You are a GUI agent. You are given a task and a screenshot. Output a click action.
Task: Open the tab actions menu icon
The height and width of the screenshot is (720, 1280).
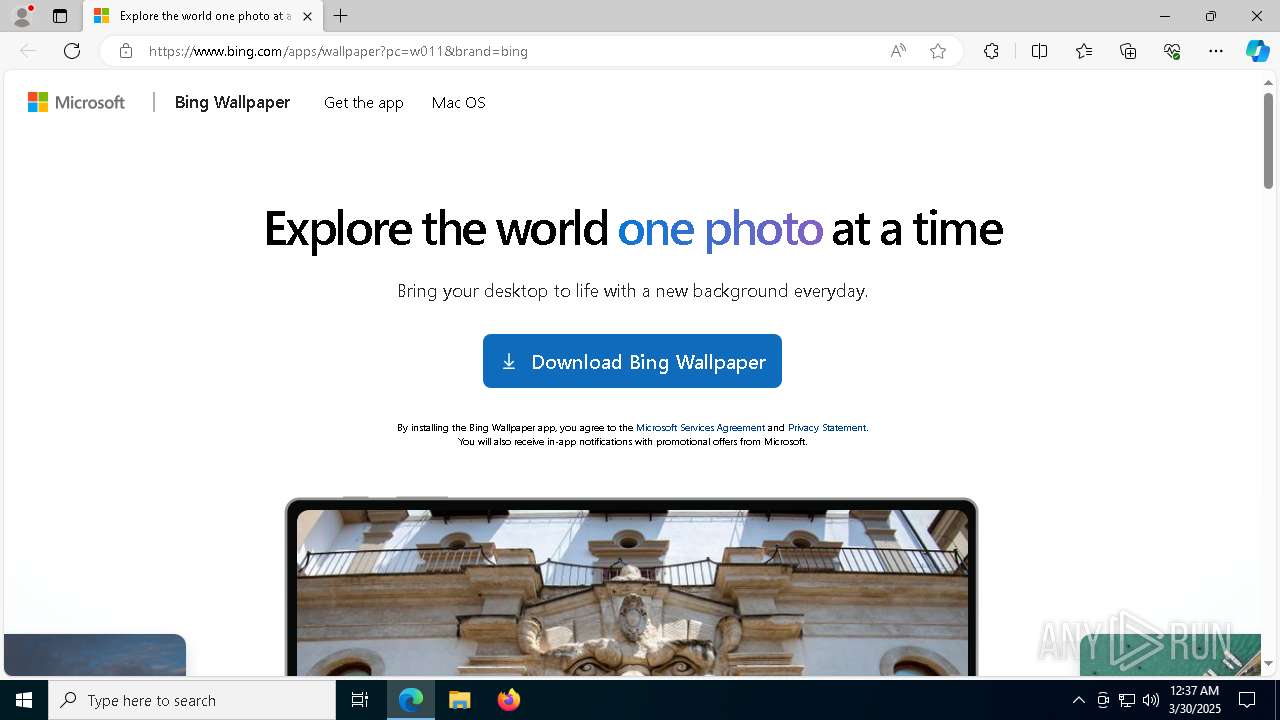(60, 16)
